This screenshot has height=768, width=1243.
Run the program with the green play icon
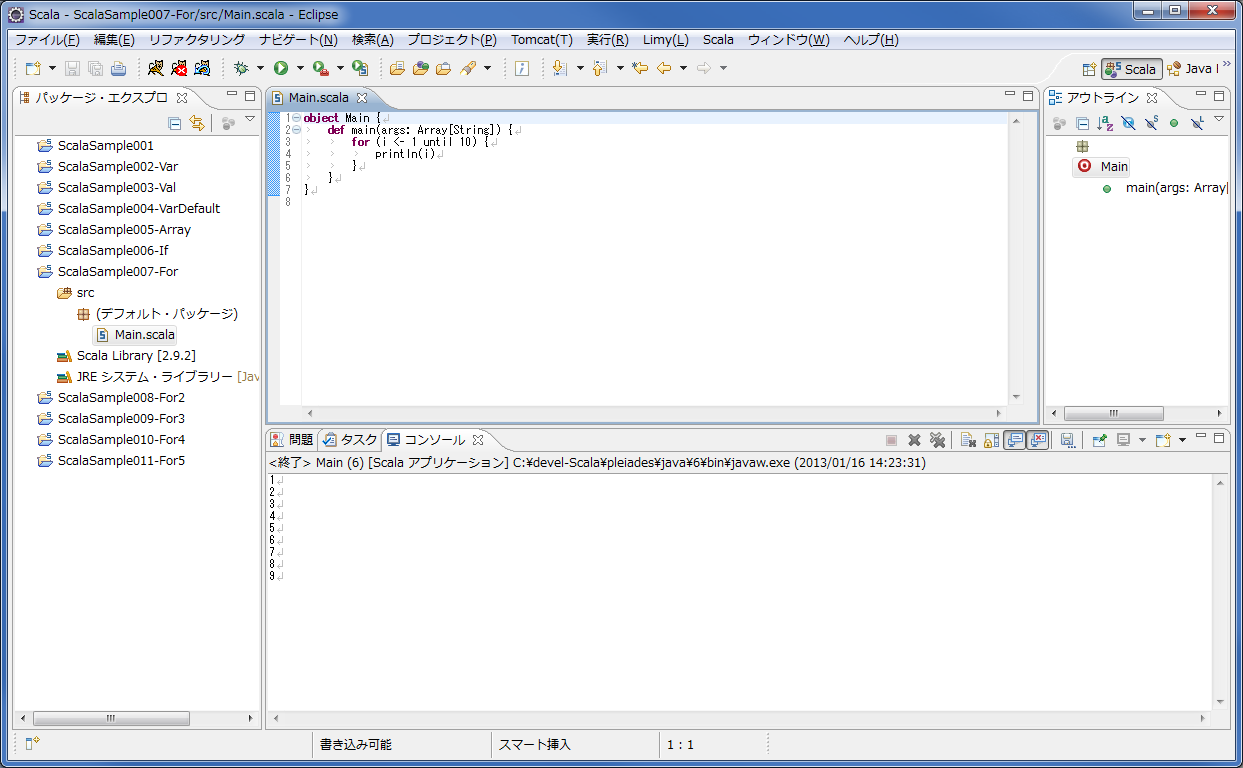click(x=281, y=68)
